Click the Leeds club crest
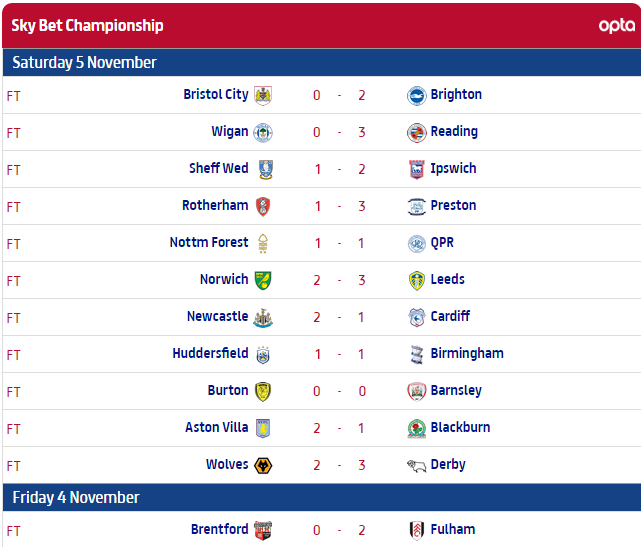 pyautogui.click(x=416, y=281)
